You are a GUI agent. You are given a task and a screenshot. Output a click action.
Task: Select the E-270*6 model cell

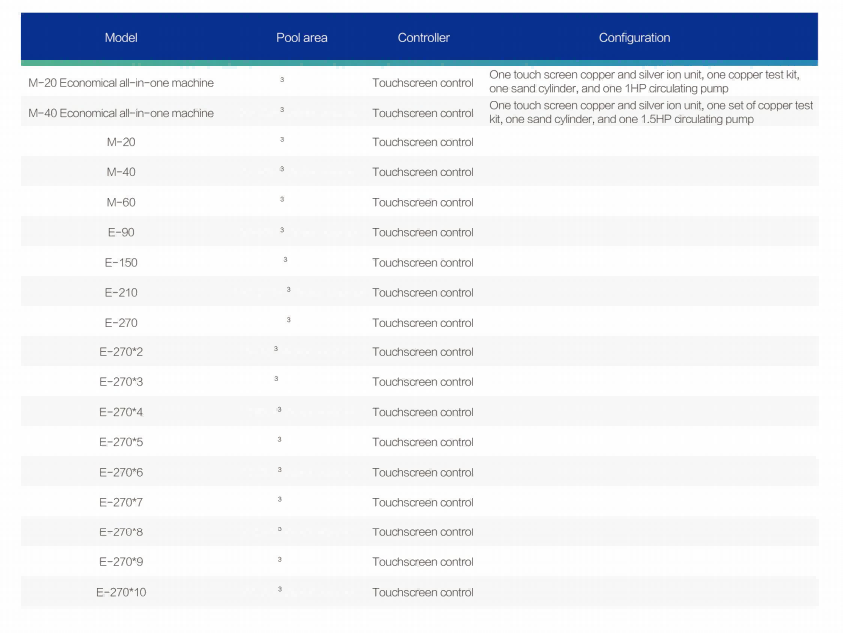(121, 472)
